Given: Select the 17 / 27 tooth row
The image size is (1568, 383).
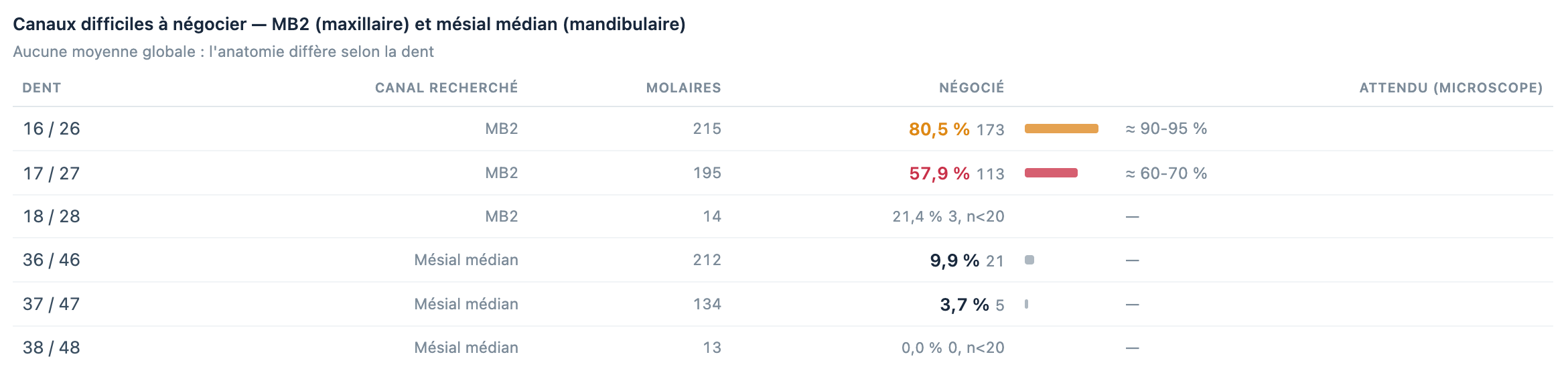Looking at the screenshot, I should pyautogui.click(x=782, y=173).
